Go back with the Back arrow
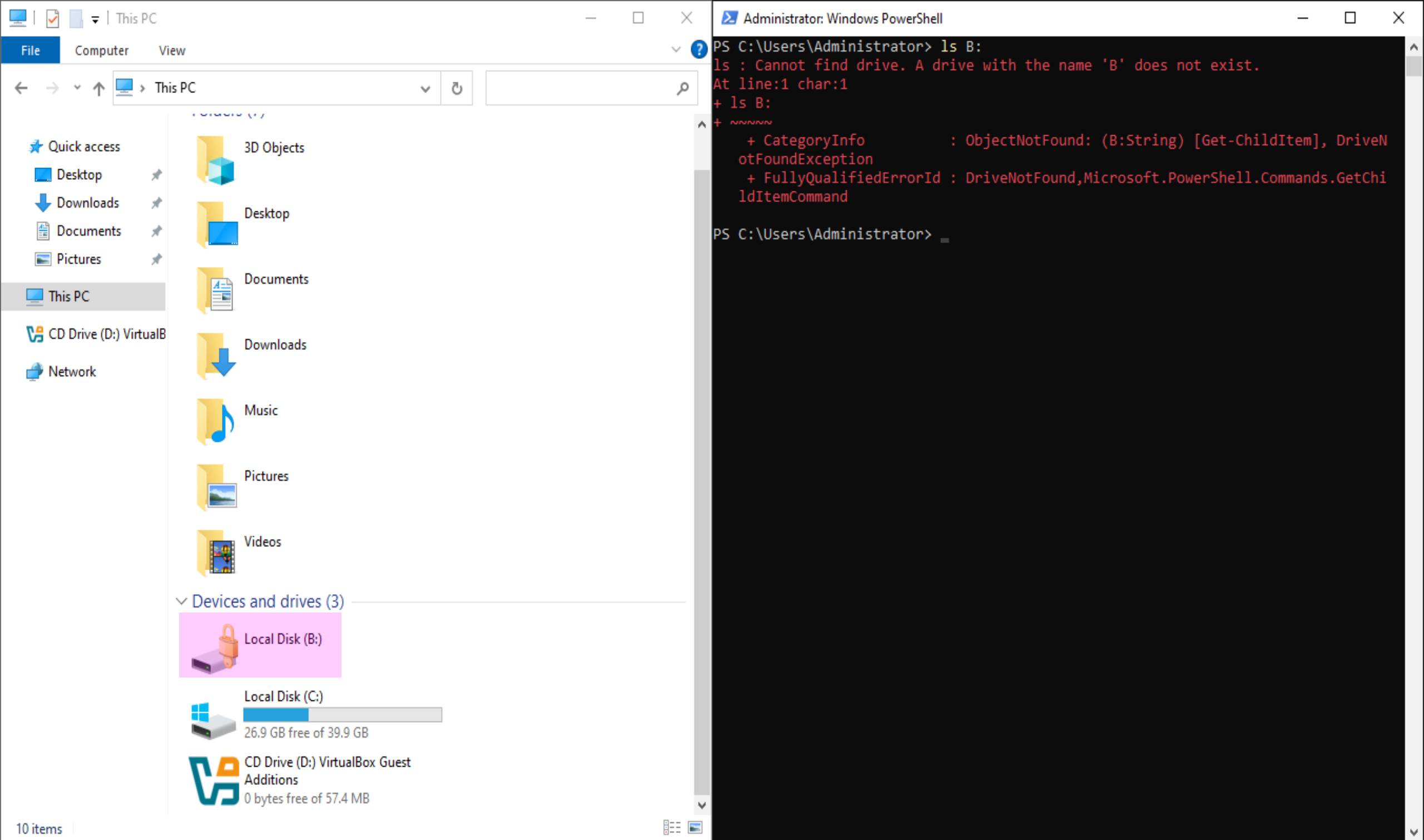 pyautogui.click(x=21, y=88)
